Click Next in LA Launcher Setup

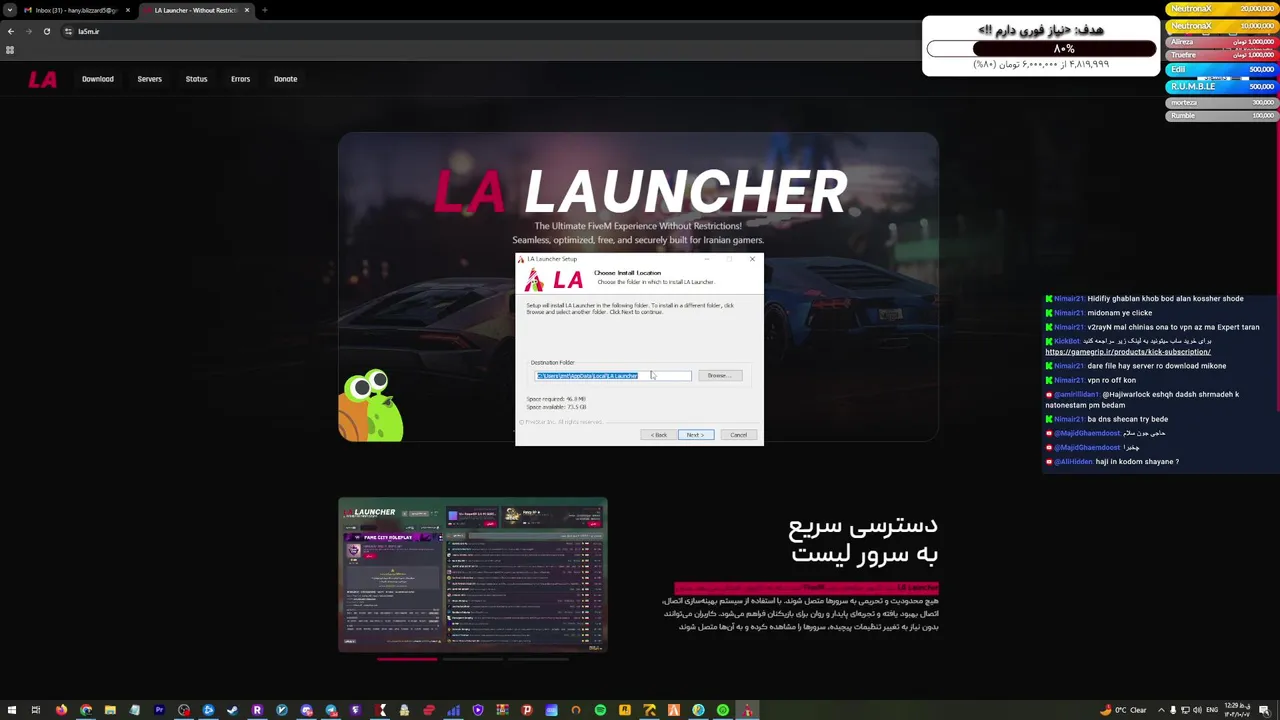pyautogui.click(x=695, y=435)
